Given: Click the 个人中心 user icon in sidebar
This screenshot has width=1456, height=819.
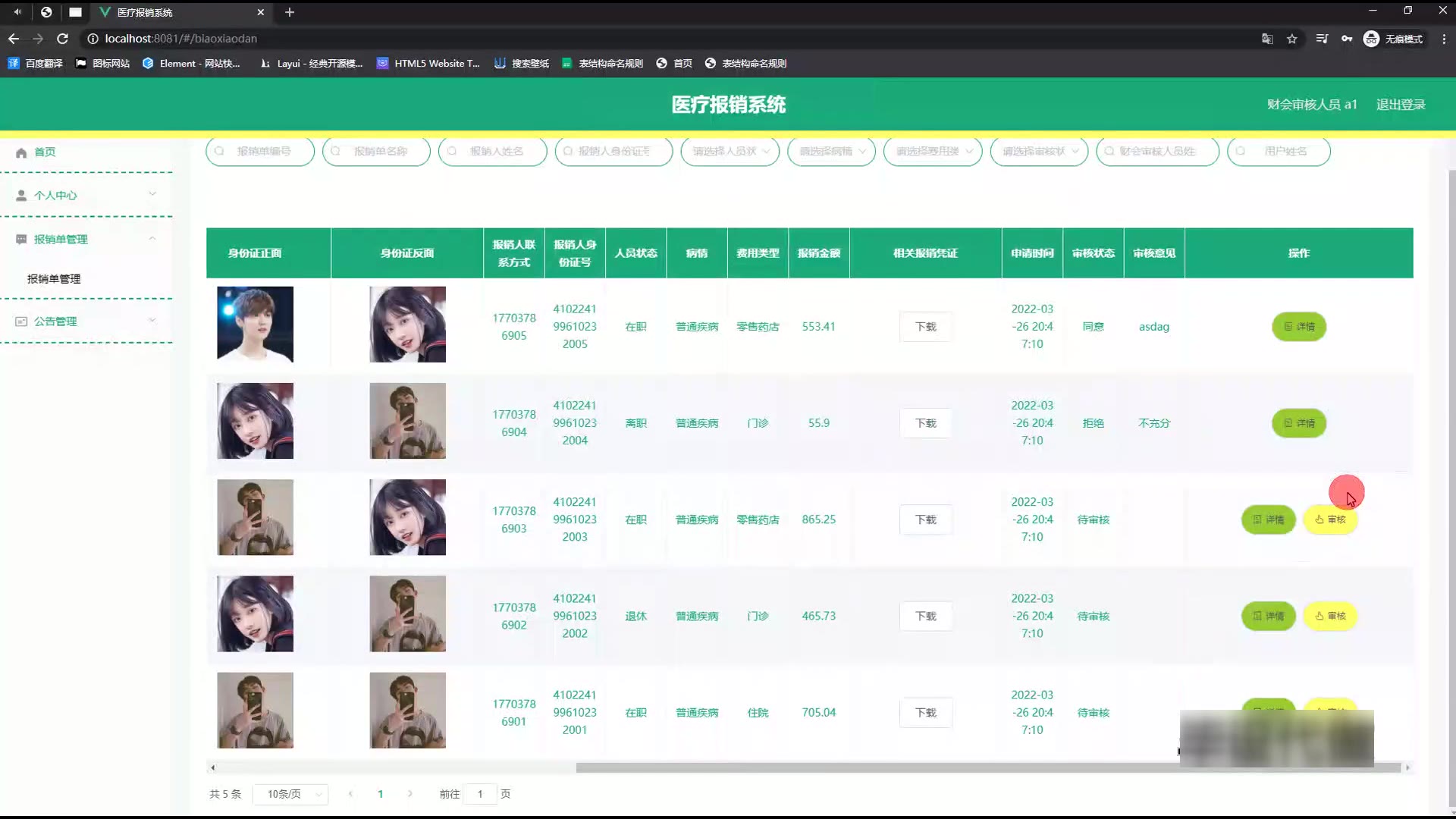Looking at the screenshot, I should tap(21, 196).
